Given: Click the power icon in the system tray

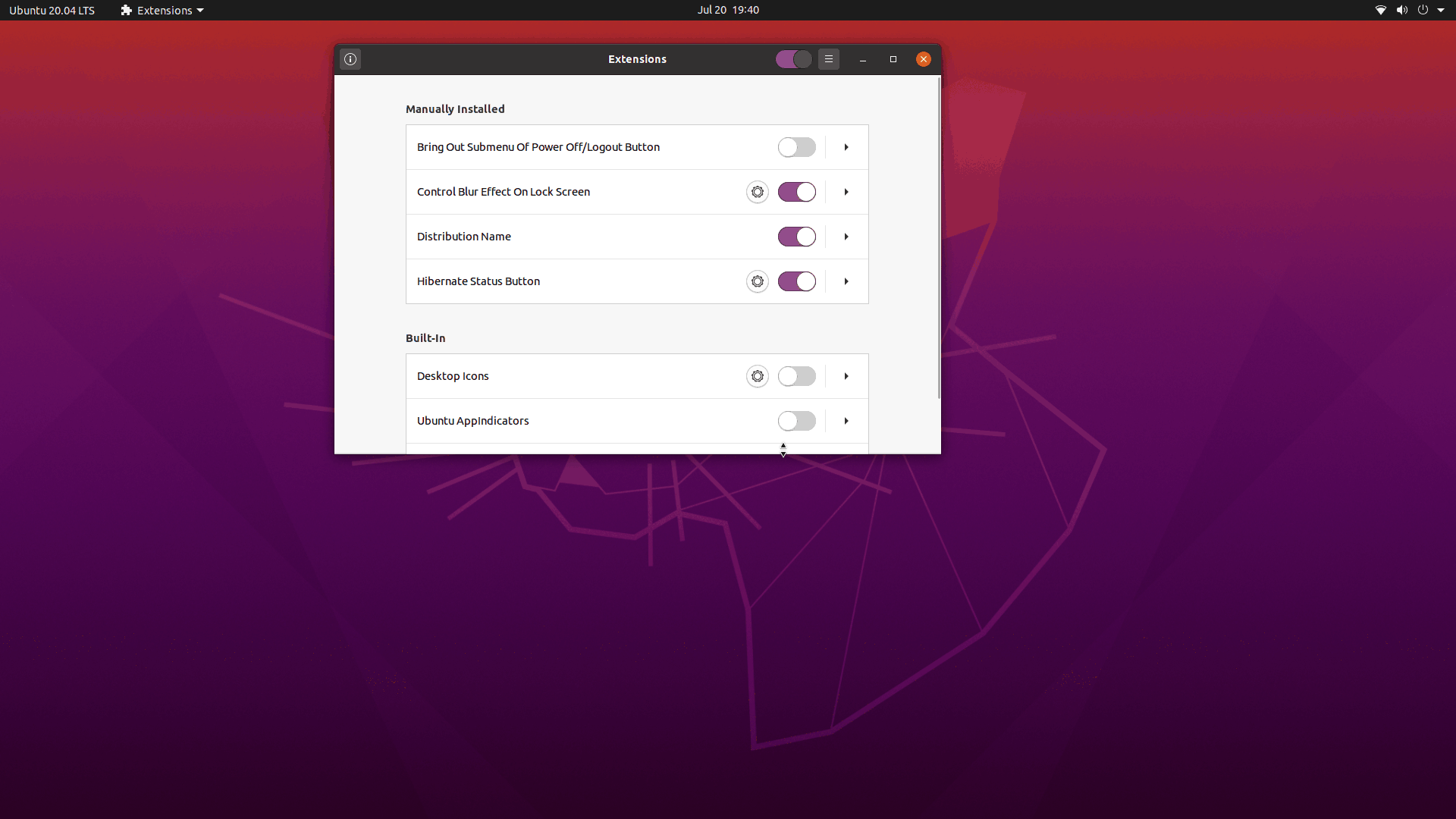Looking at the screenshot, I should [1424, 10].
